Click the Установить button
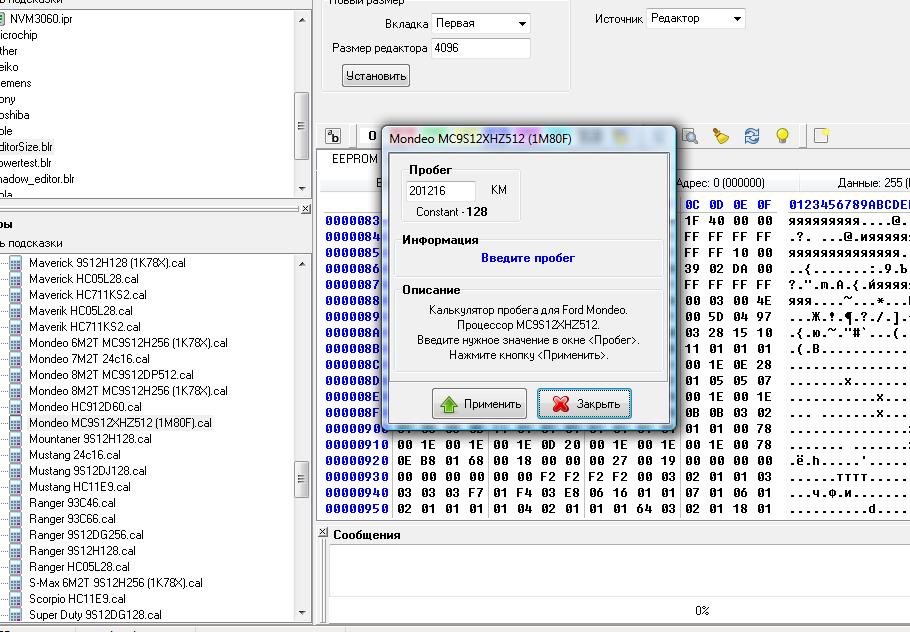 point(375,75)
